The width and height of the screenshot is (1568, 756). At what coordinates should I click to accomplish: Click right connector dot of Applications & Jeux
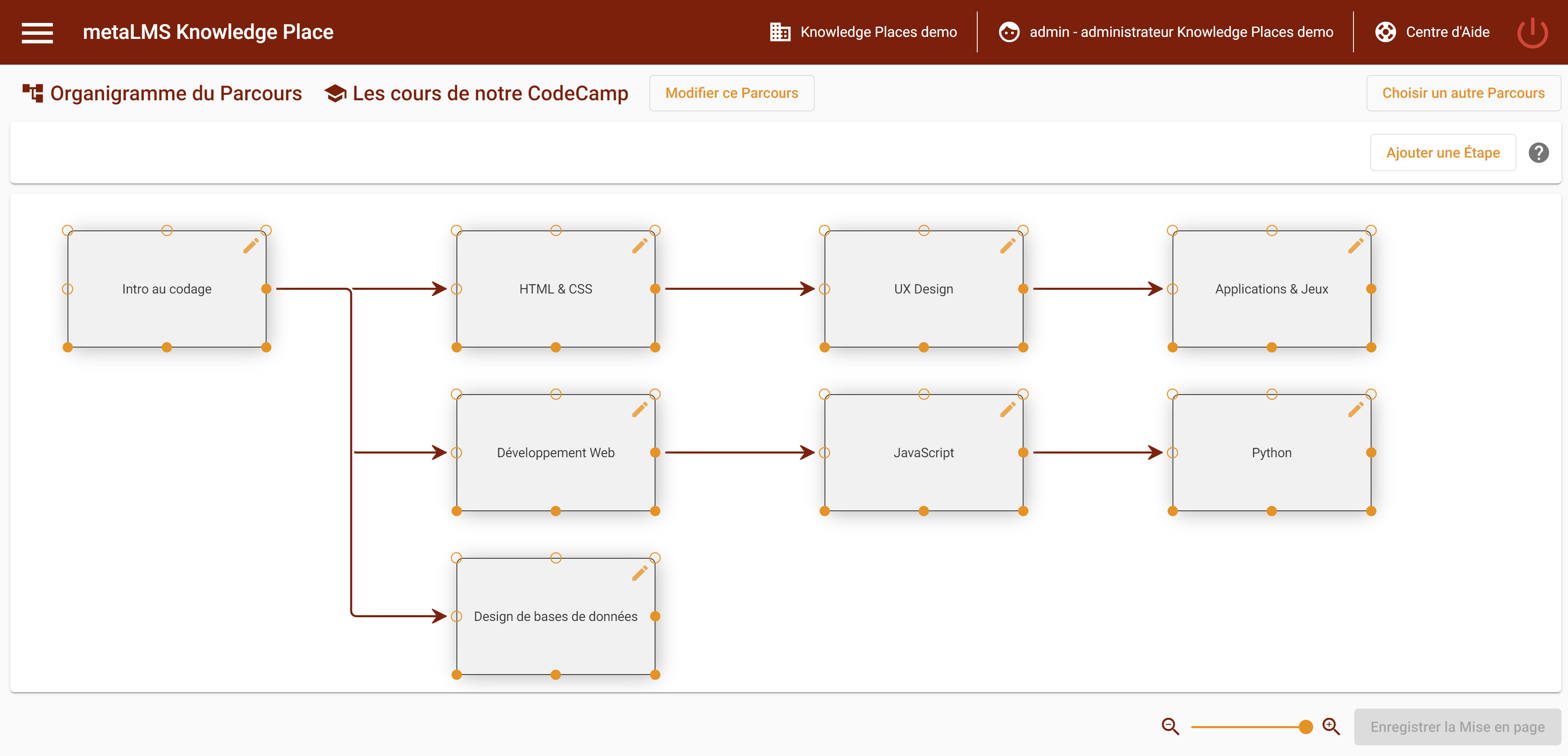[x=1371, y=289]
